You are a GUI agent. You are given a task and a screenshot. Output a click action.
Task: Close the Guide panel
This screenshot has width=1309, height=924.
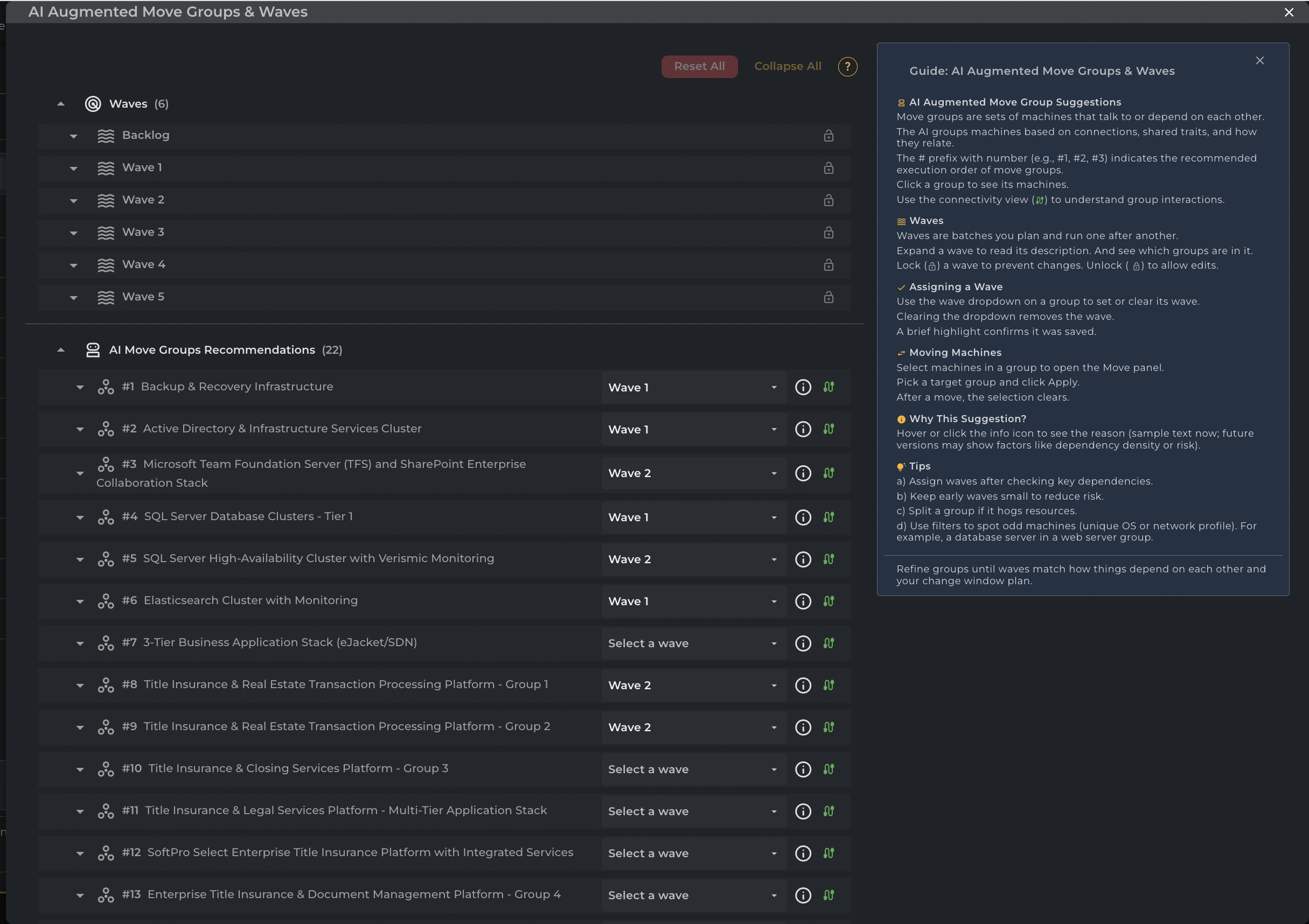tap(1259, 60)
